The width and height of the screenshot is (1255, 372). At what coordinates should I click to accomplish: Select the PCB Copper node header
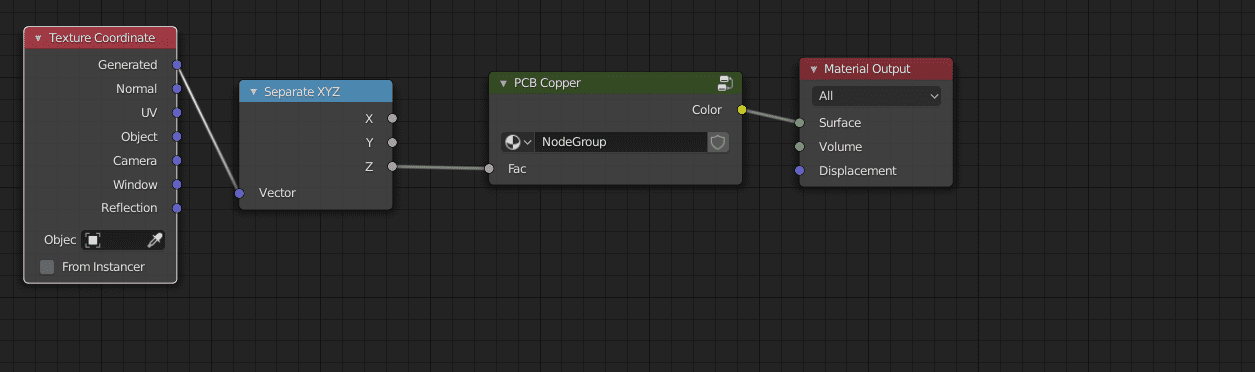(615, 83)
